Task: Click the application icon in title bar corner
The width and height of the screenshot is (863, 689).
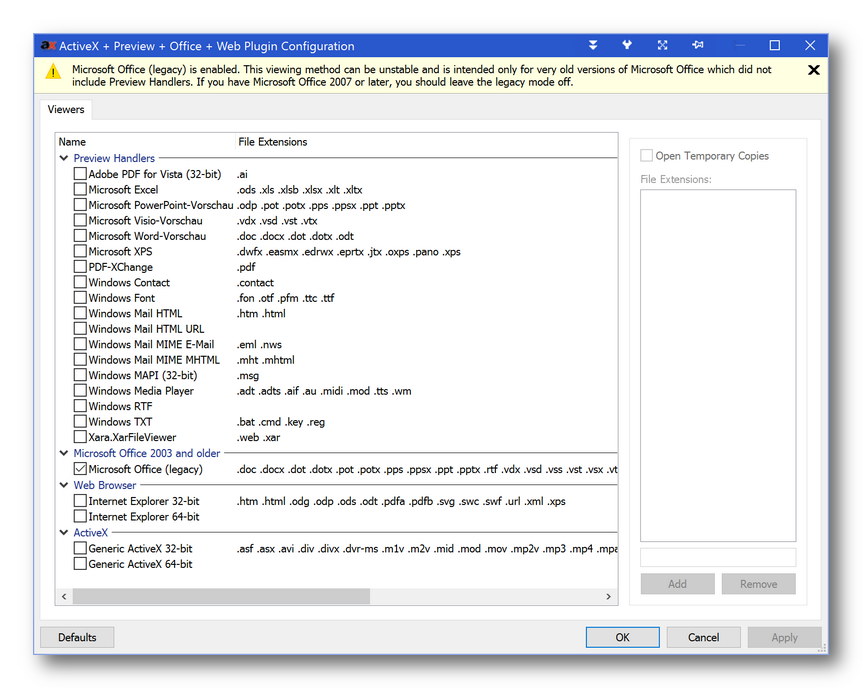Action: [49, 45]
